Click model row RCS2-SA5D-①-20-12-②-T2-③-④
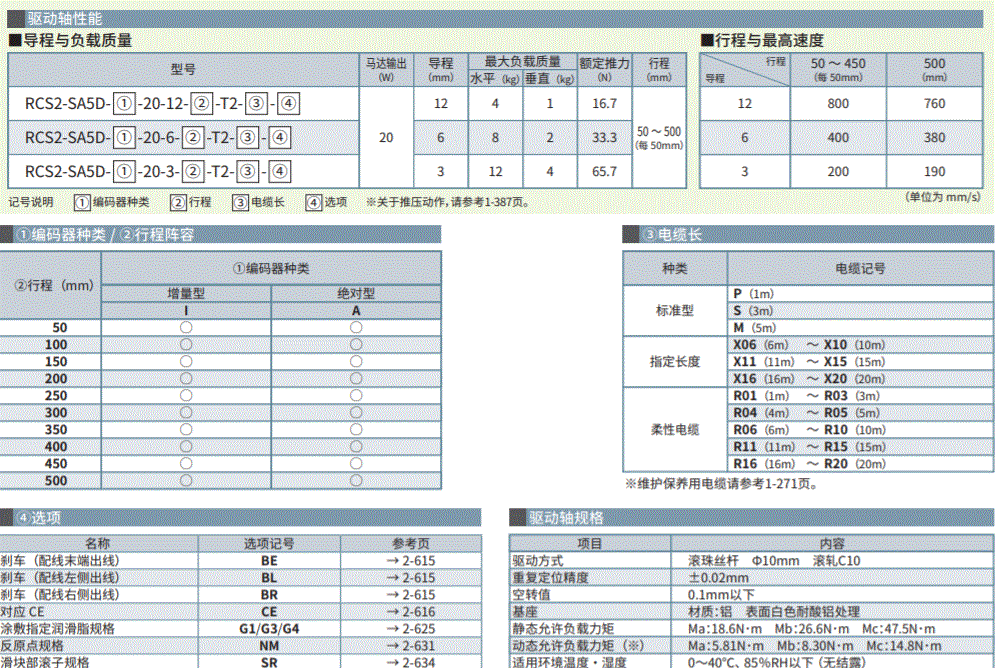The width and height of the screenshot is (995, 668). click(183, 103)
